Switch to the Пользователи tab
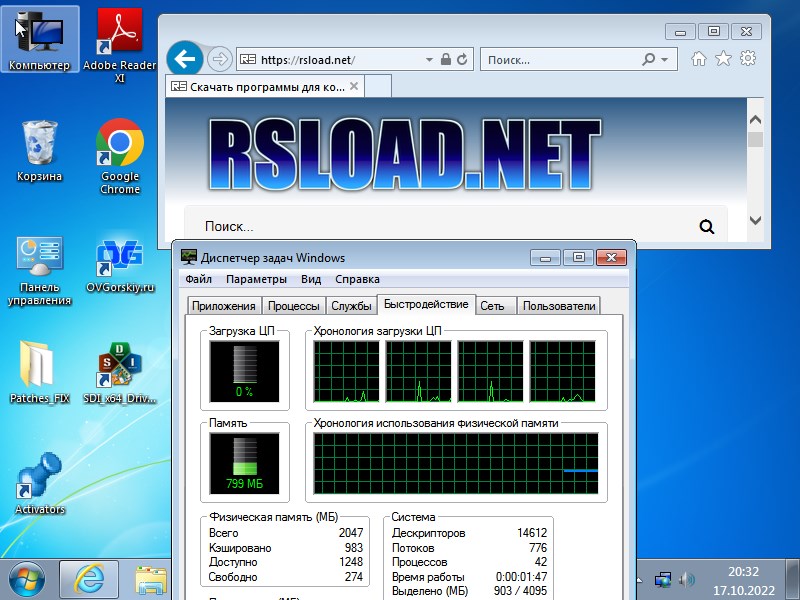Image resolution: width=800 pixels, height=600 pixels. coord(559,306)
